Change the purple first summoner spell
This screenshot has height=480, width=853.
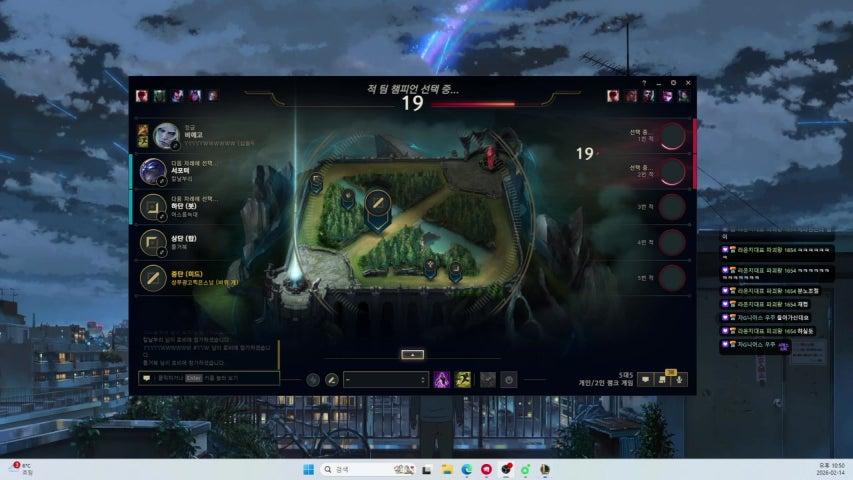[442, 379]
